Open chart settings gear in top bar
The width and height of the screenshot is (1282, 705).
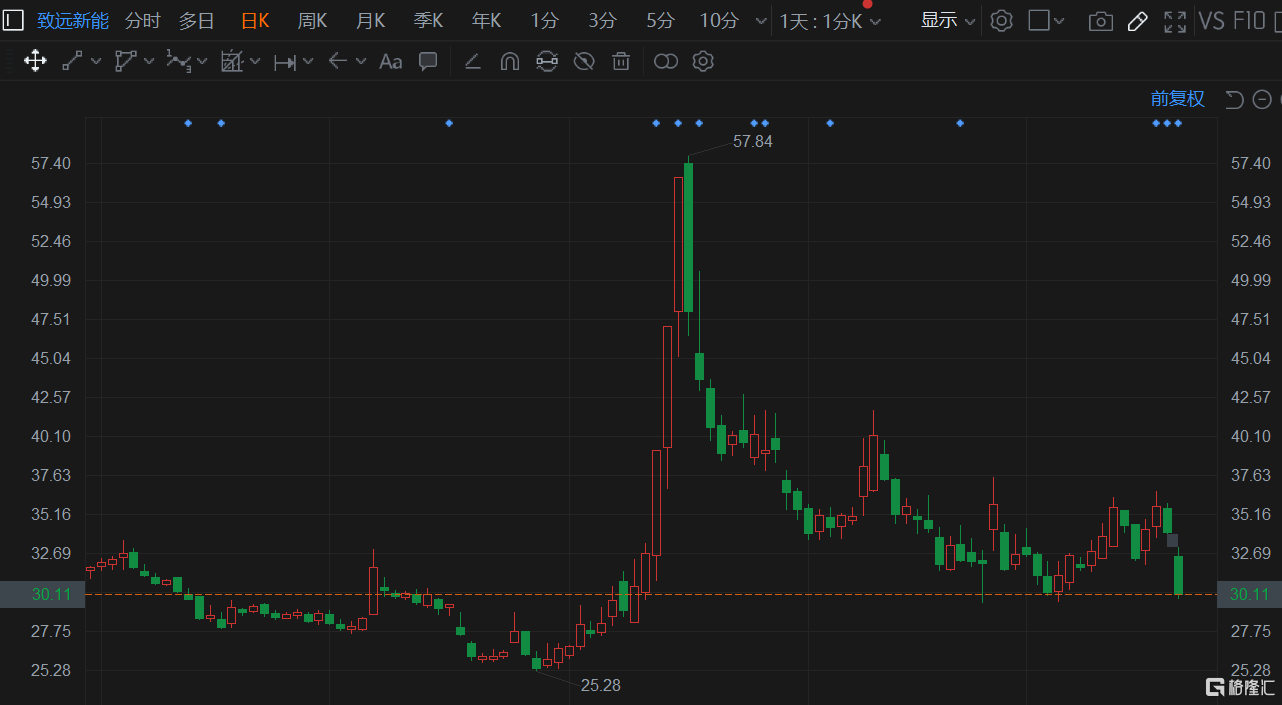click(x=1001, y=20)
